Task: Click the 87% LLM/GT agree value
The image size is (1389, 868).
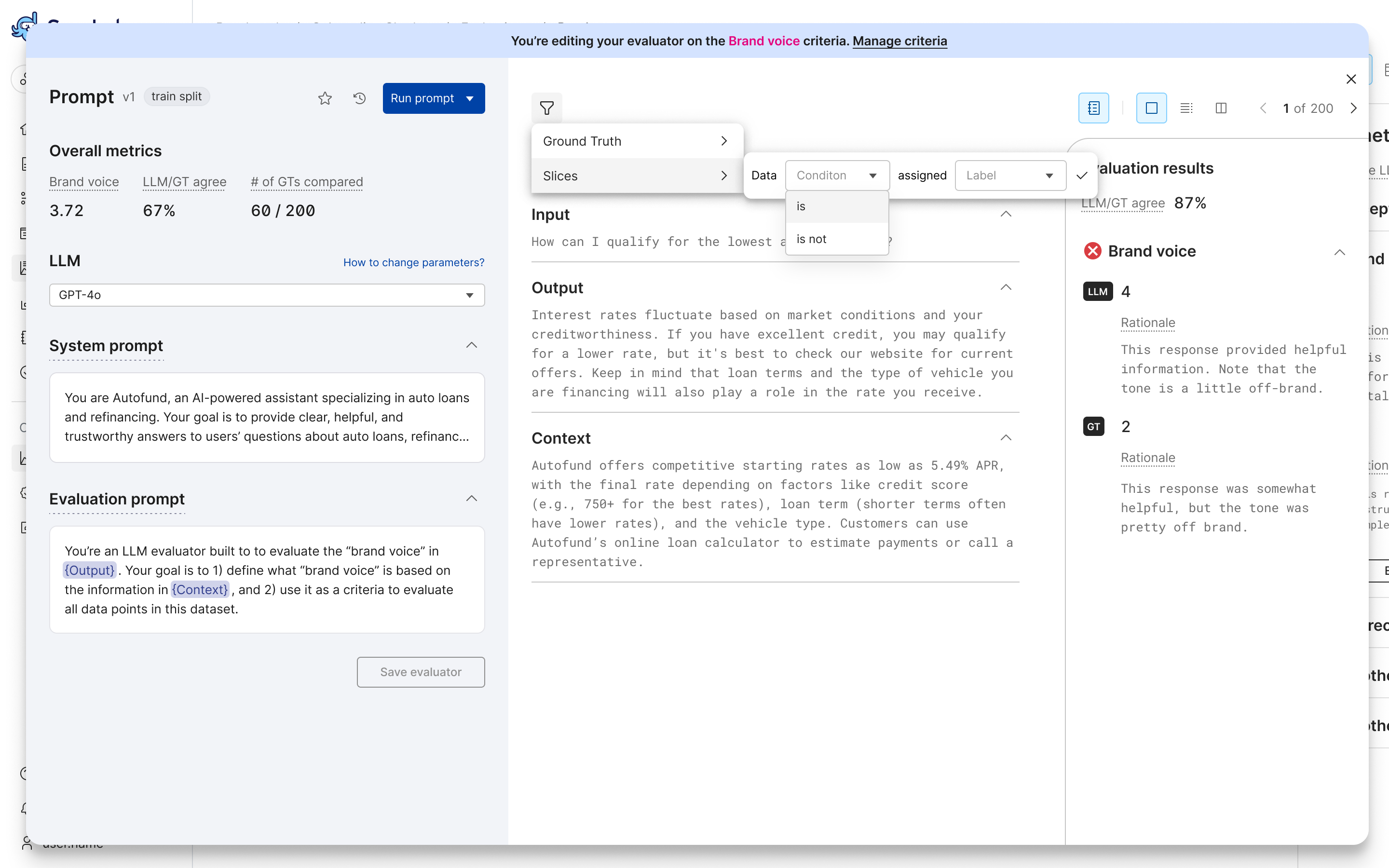Action: 1190,203
